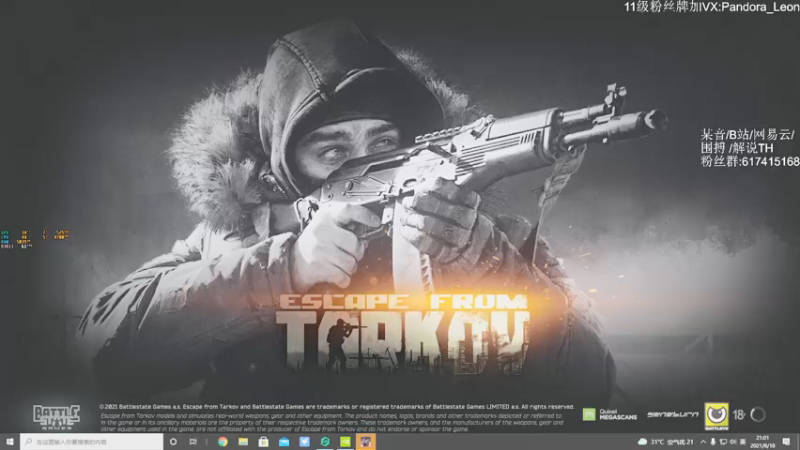Image resolution: width=800 pixels, height=450 pixels.
Task: Launch Google Chrome from the taskbar
Action: click(x=223, y=442)
